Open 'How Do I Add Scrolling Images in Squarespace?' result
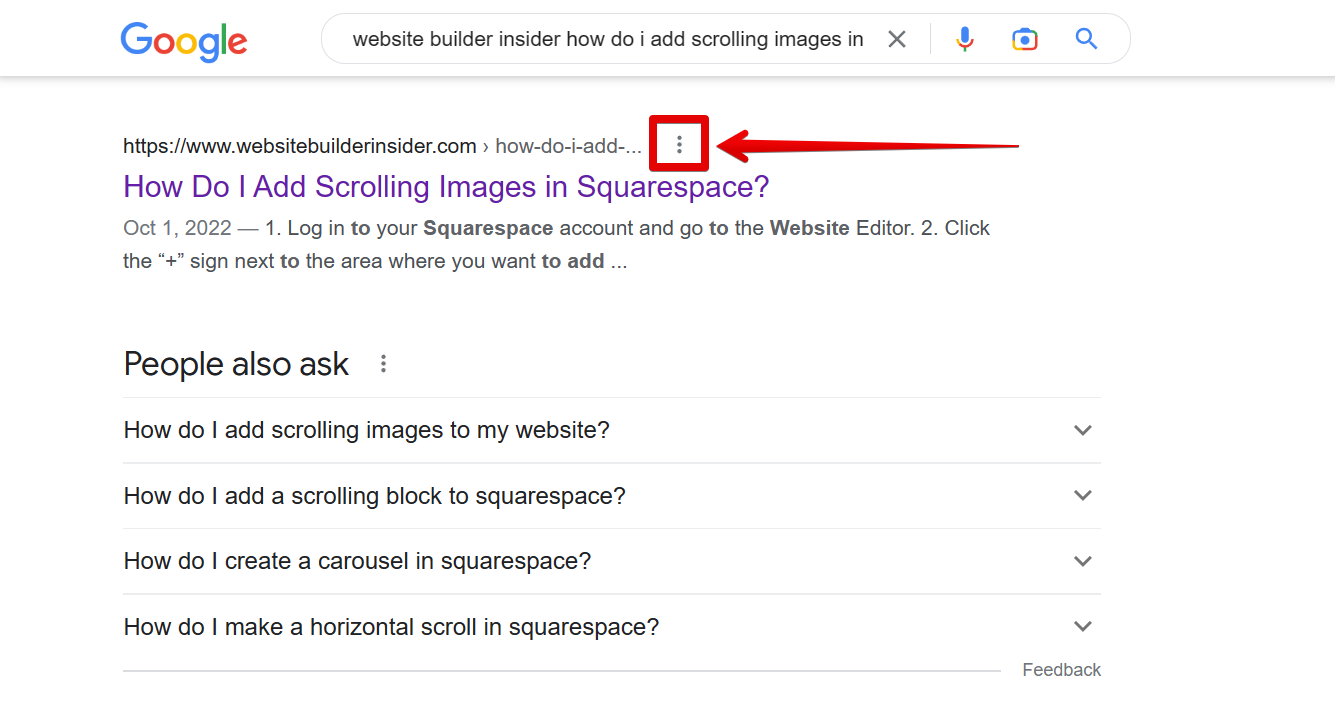The height and width of the screenshot is (725, 1335). [x=446, y=187]
